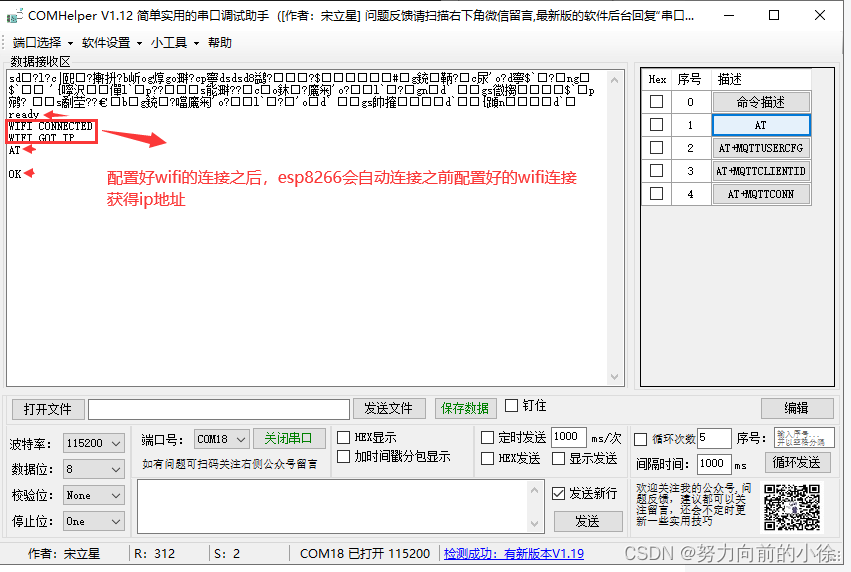Click the send text area

[x=333, y=507]
